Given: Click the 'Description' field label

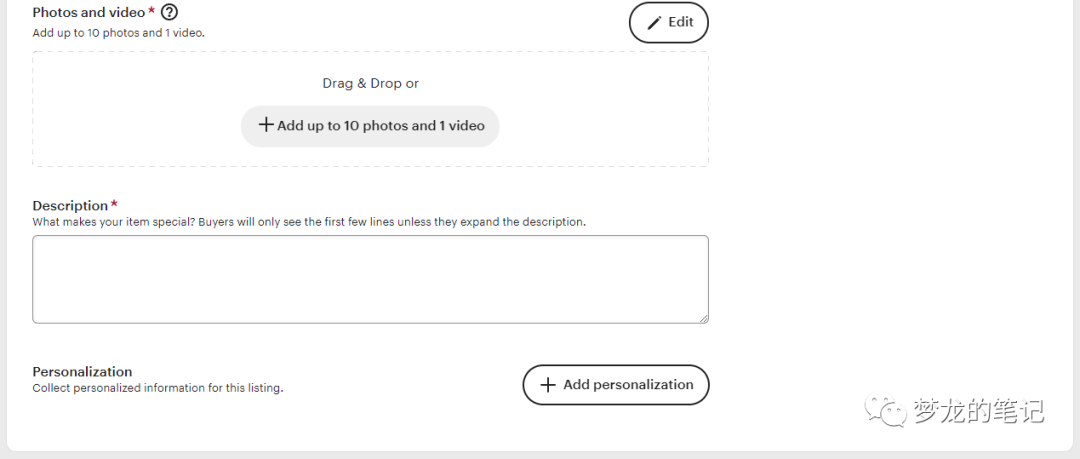Looking at the screenshot, I should point(70,206).
